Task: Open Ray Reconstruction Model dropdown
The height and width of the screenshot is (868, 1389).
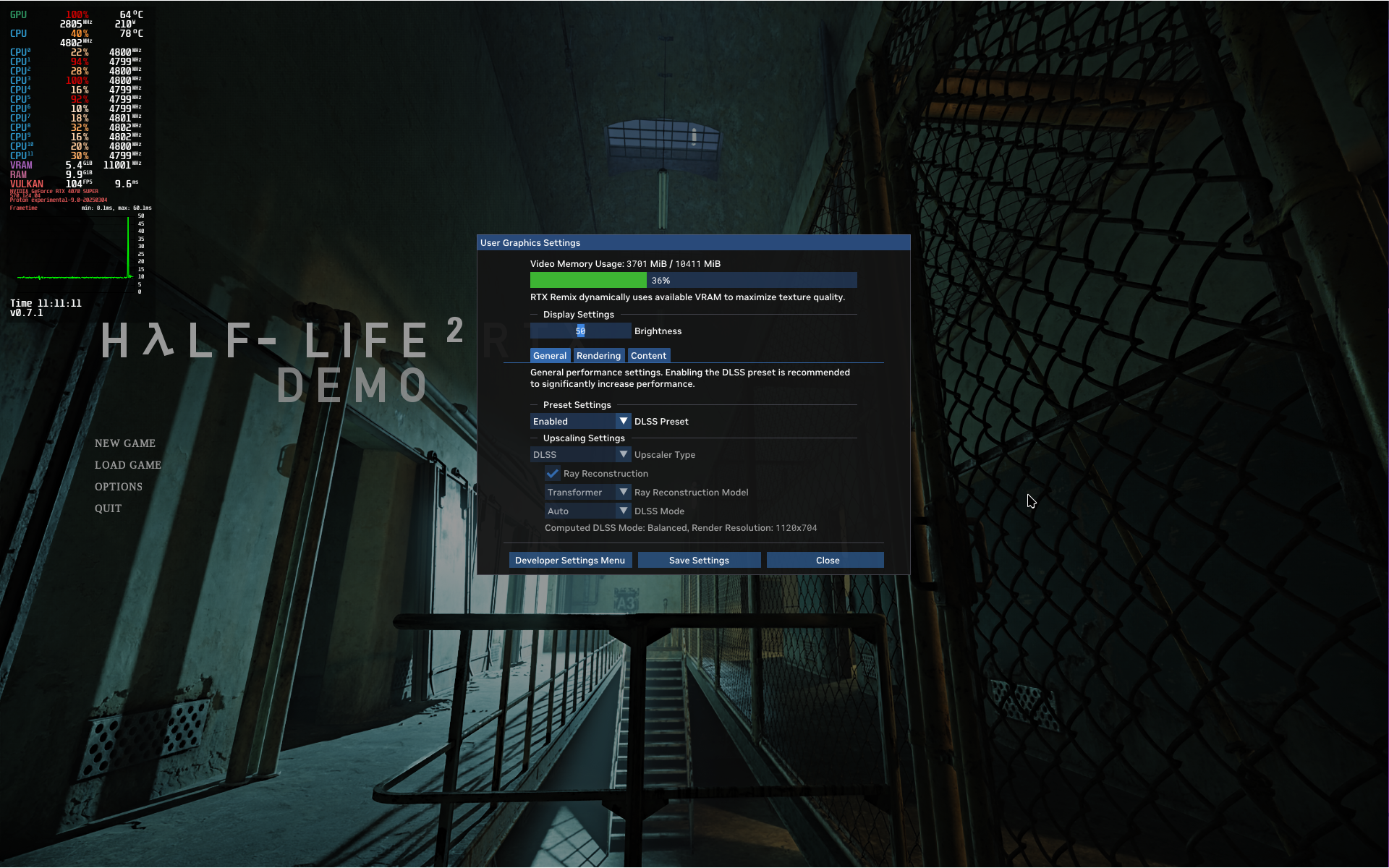Action: point(623,492)
